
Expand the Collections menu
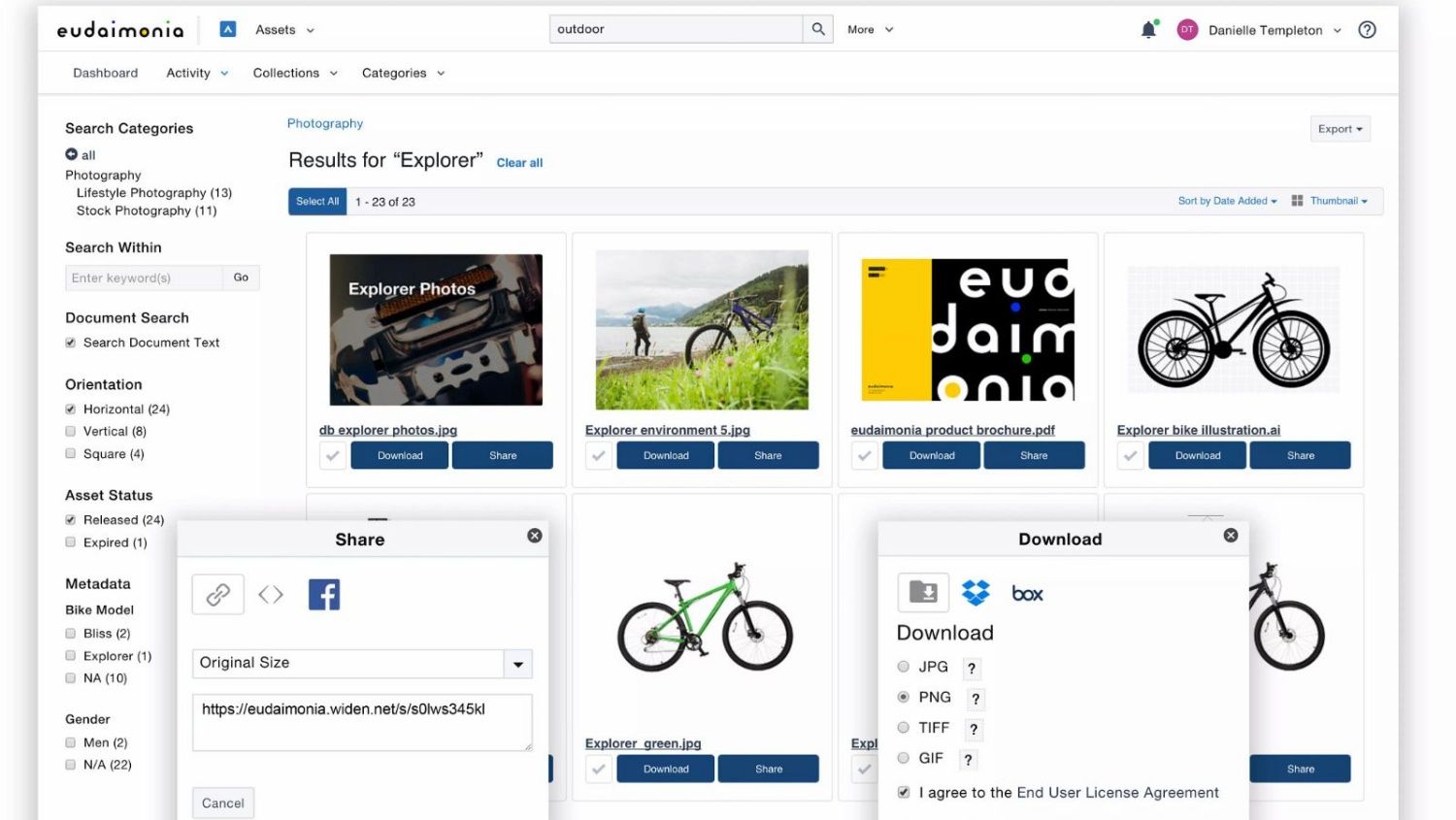point(295,73)
